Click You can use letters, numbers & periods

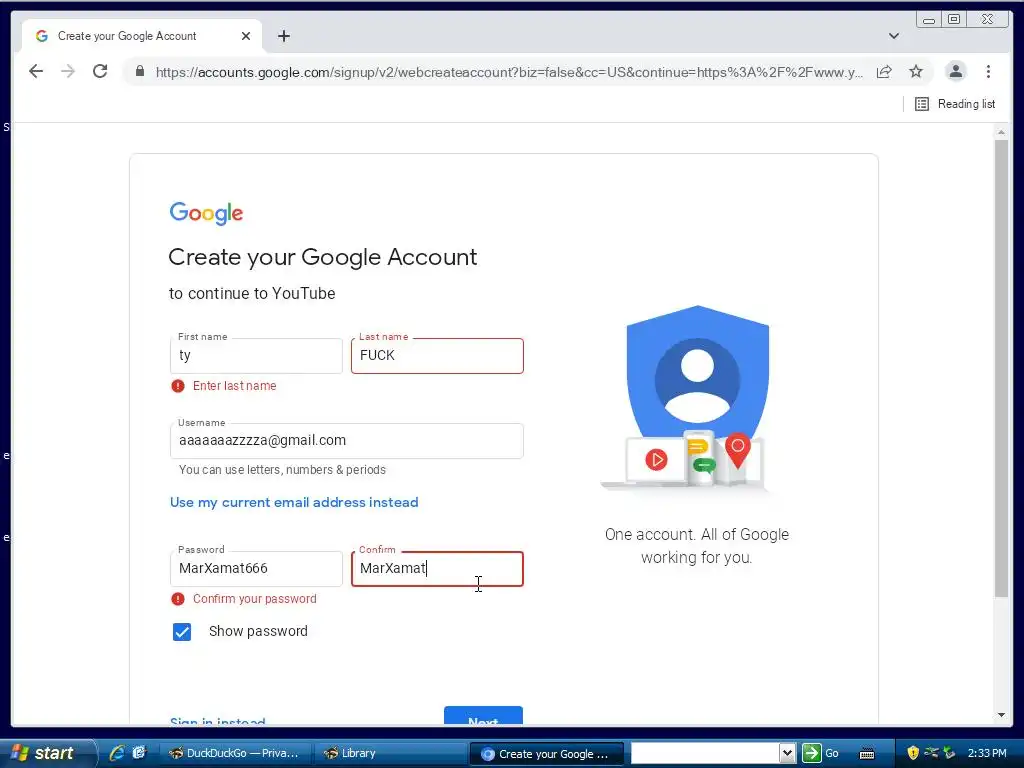pos(282,470)
